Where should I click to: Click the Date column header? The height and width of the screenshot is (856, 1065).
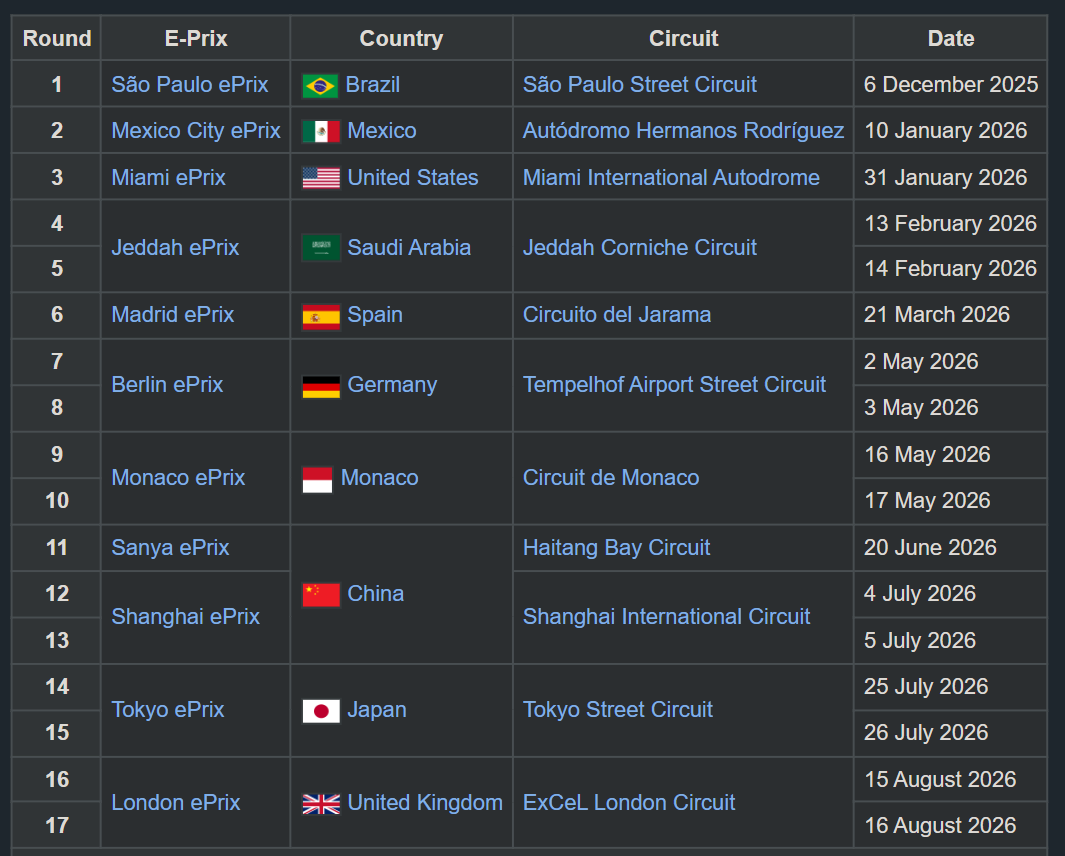click(951, 38)
